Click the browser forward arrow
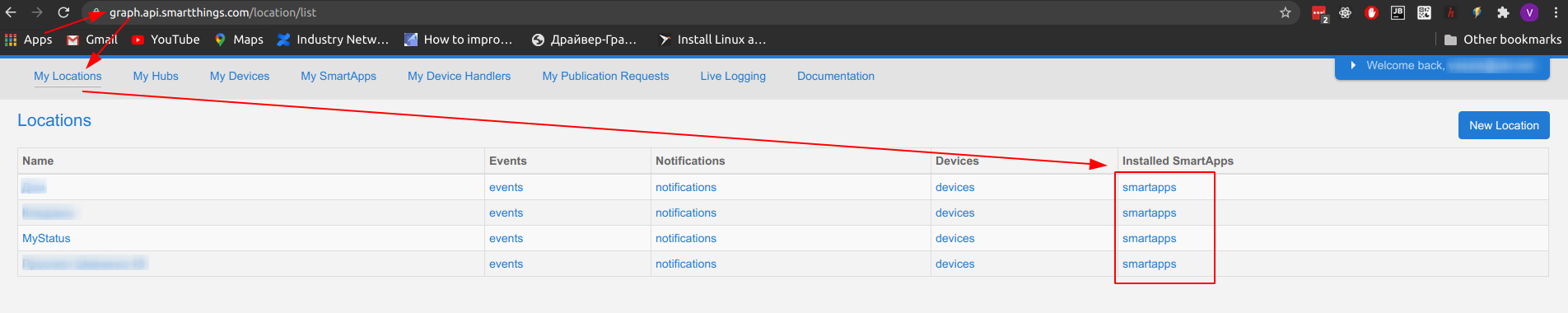Image resolution: width=1568 pixels, height=313 pixels. click(37, 12)
